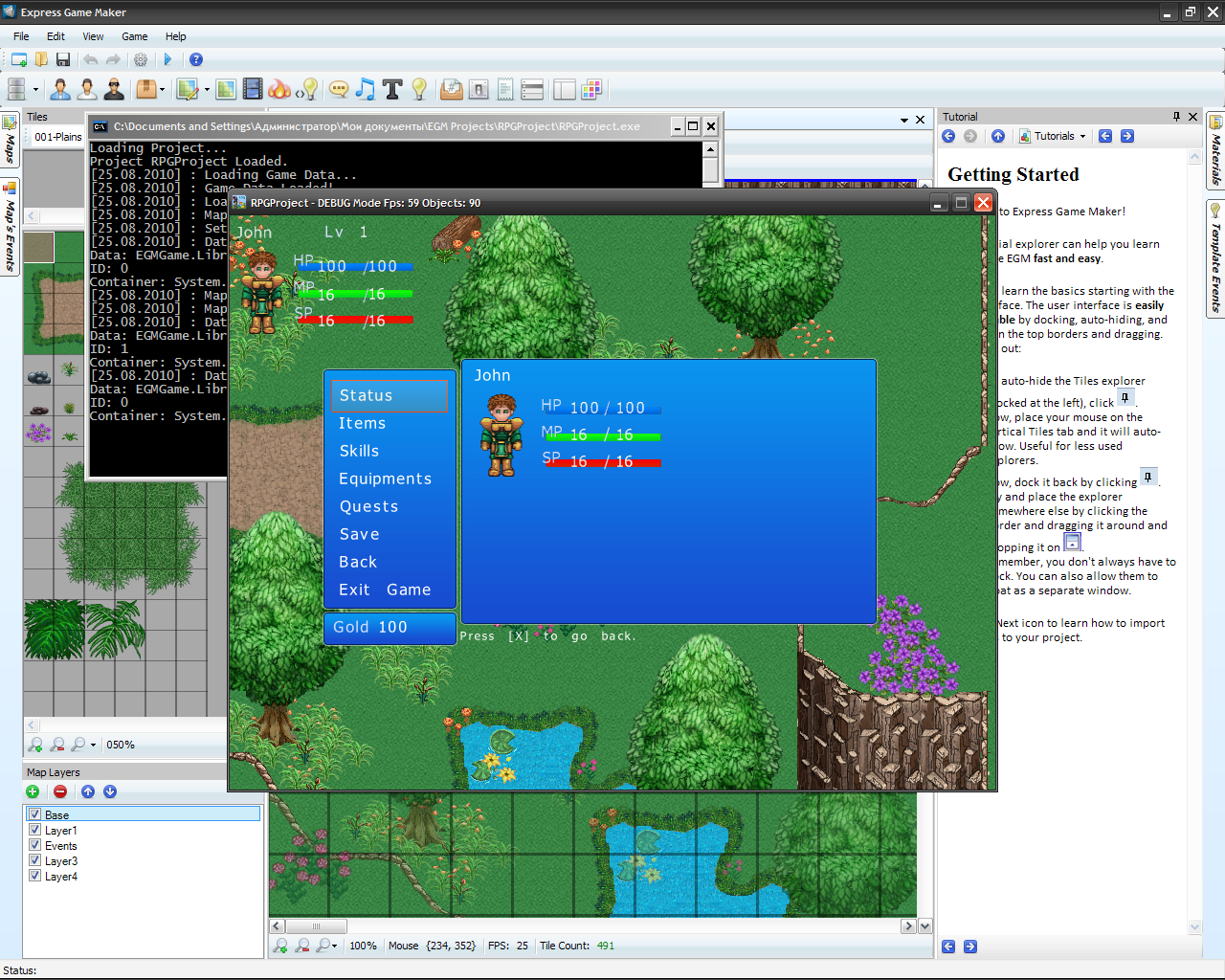
Task: Open the package box dropdown arrow
Action: (162, 90)
